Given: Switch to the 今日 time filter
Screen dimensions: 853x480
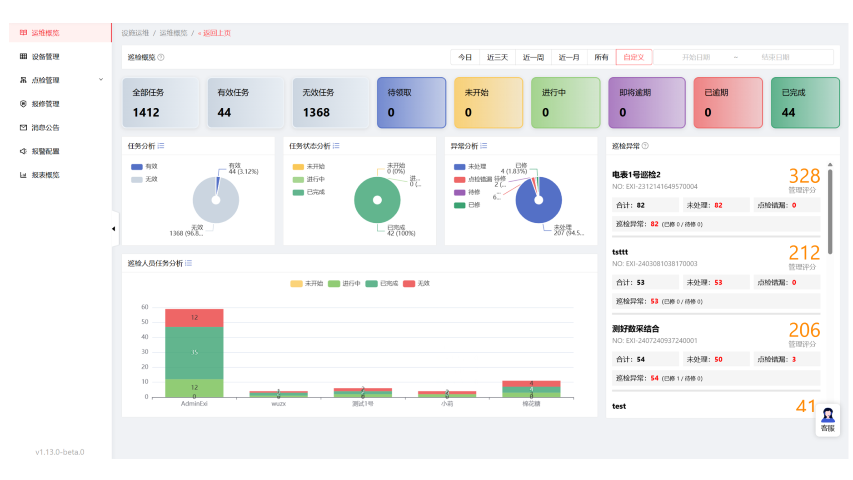Looking at the screenshot, I should [465, 57].
